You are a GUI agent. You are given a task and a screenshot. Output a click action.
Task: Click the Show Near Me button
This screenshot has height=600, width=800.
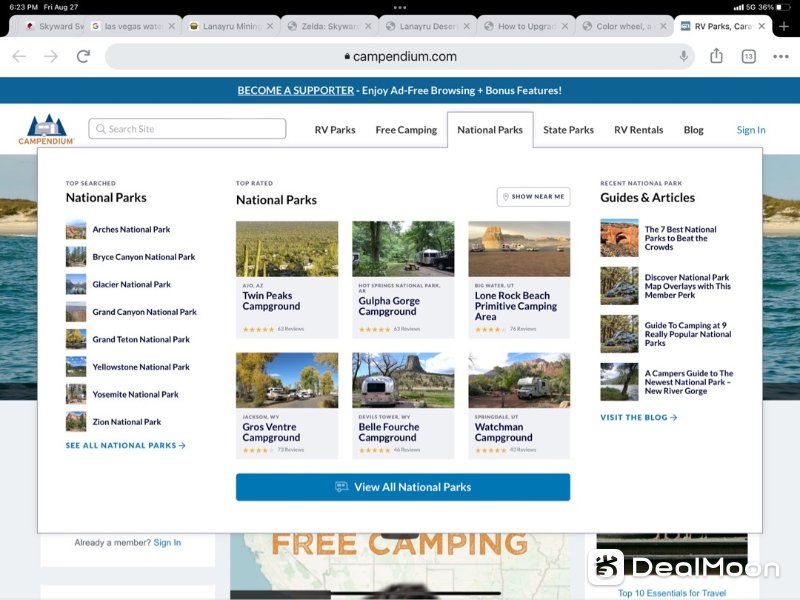(x=534, y=196)
